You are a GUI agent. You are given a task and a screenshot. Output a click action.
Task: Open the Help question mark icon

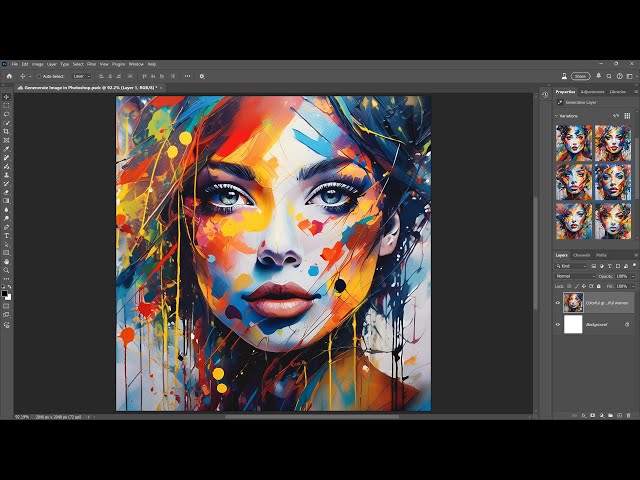(620, 76)
